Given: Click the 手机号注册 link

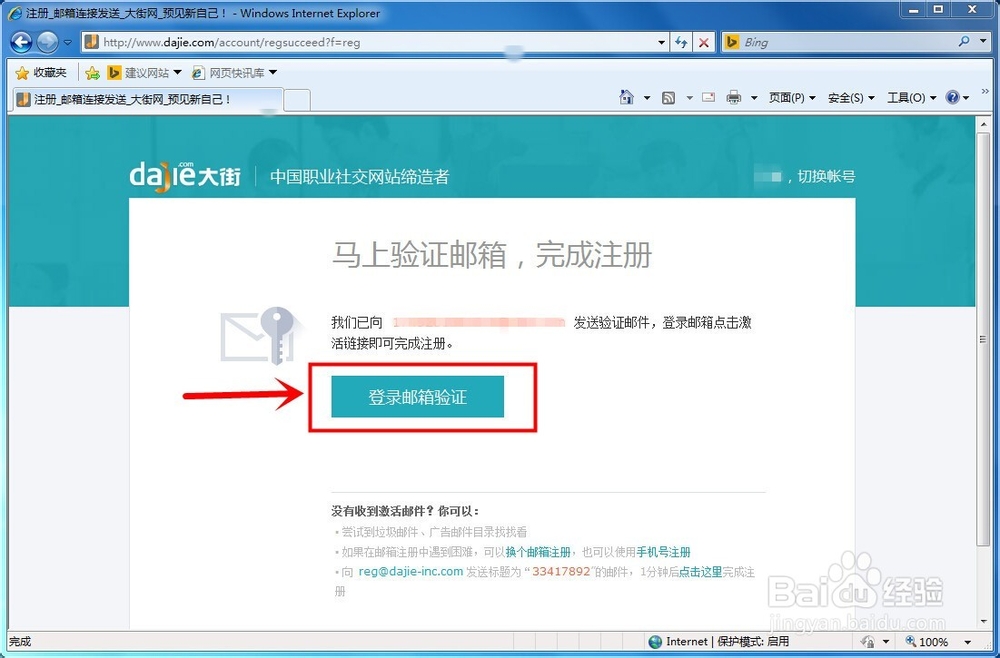Looking at the screenshot, I should tap(663, 552).
